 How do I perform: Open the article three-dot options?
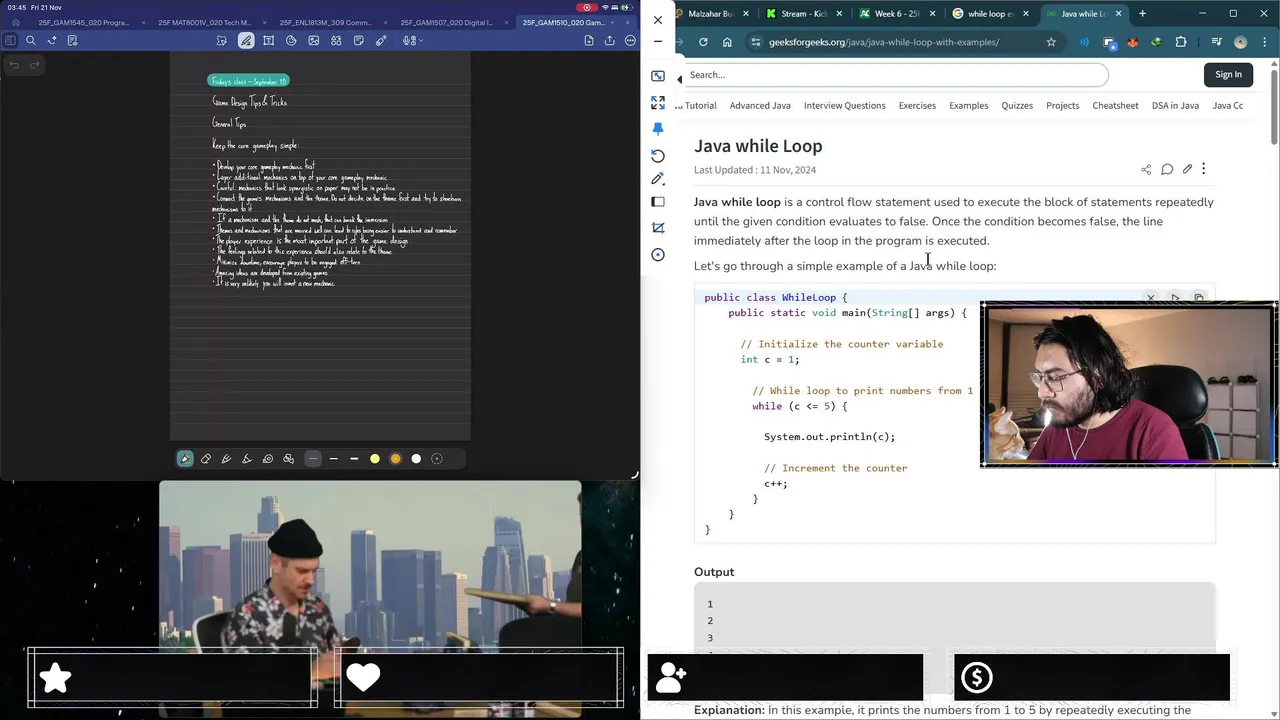pyautogui.click(x=1203, y=169)
